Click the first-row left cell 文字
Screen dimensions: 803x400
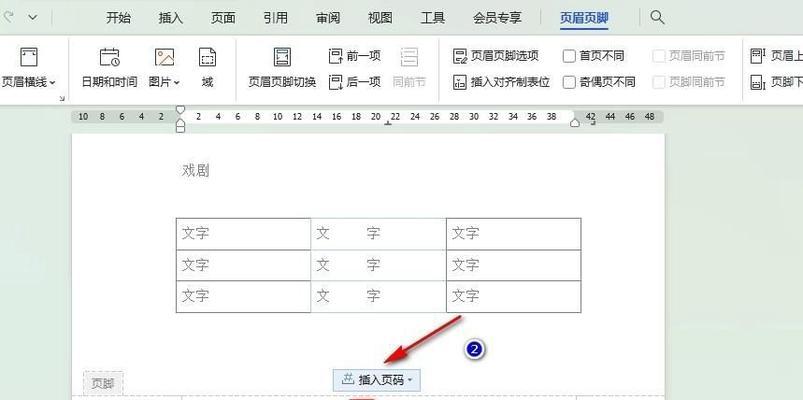click(x=195, y=234)
